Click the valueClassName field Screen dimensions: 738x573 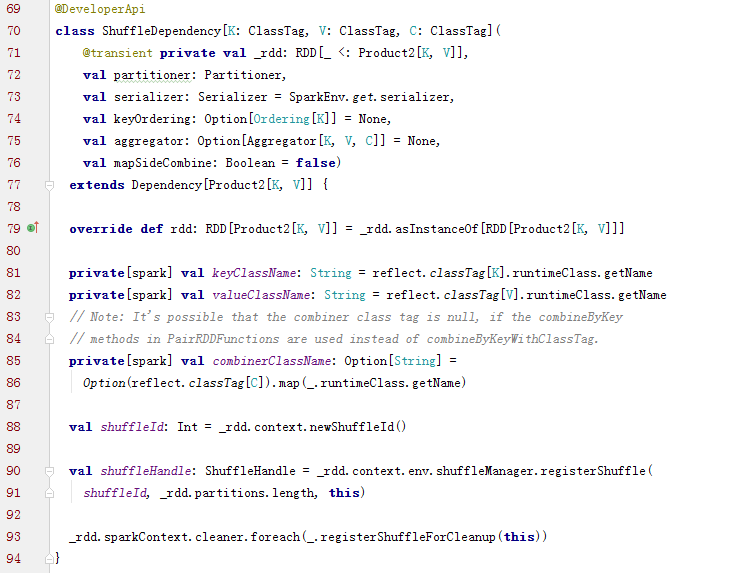click(x=261, y=295)
